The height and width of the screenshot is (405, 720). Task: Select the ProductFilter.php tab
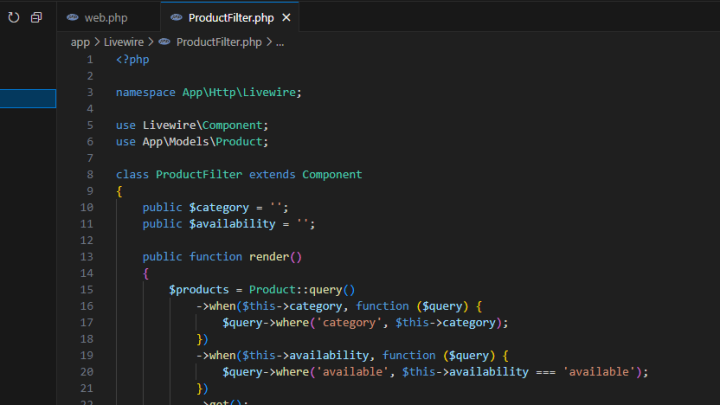[x=230, y=17]
